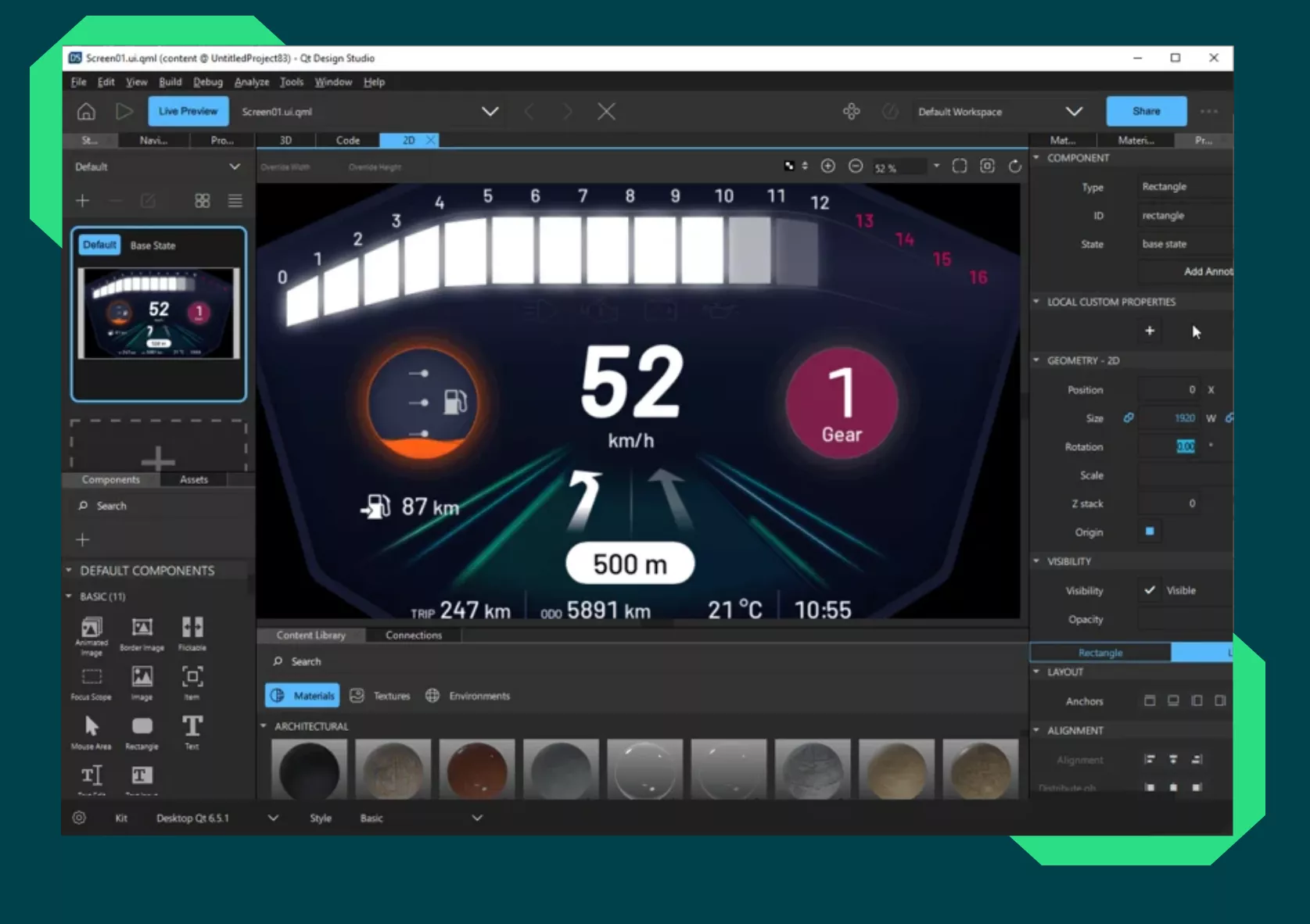Go to the Home welcome page icon
1310x924 pixels.
click(86, 112)
